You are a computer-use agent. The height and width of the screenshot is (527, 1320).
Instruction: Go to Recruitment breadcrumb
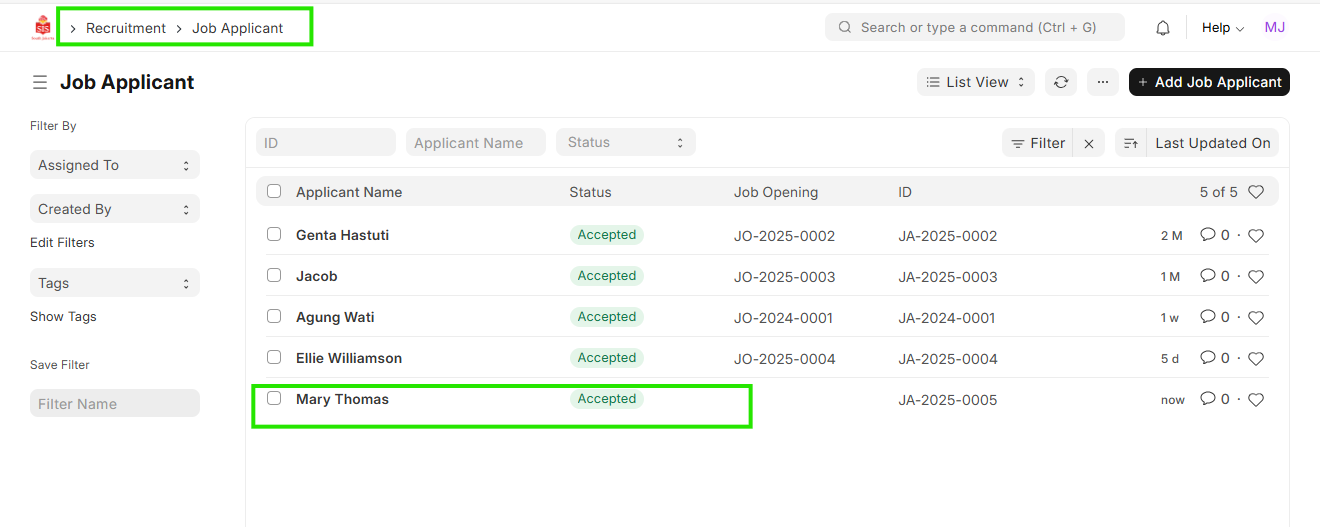point(126,28)
